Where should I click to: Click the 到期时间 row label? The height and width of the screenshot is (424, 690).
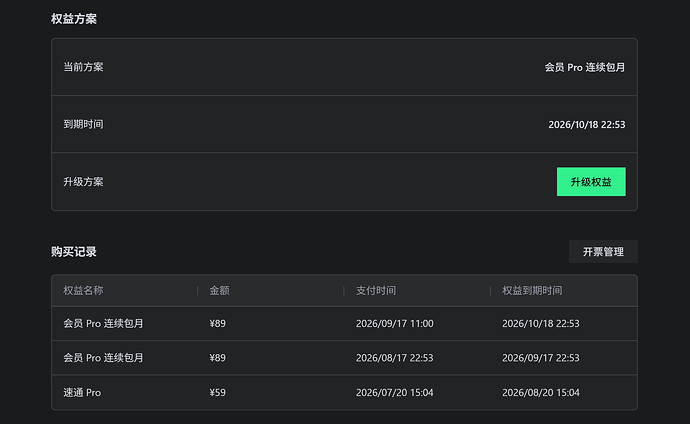pyautogui.click(x=83, y=124)
